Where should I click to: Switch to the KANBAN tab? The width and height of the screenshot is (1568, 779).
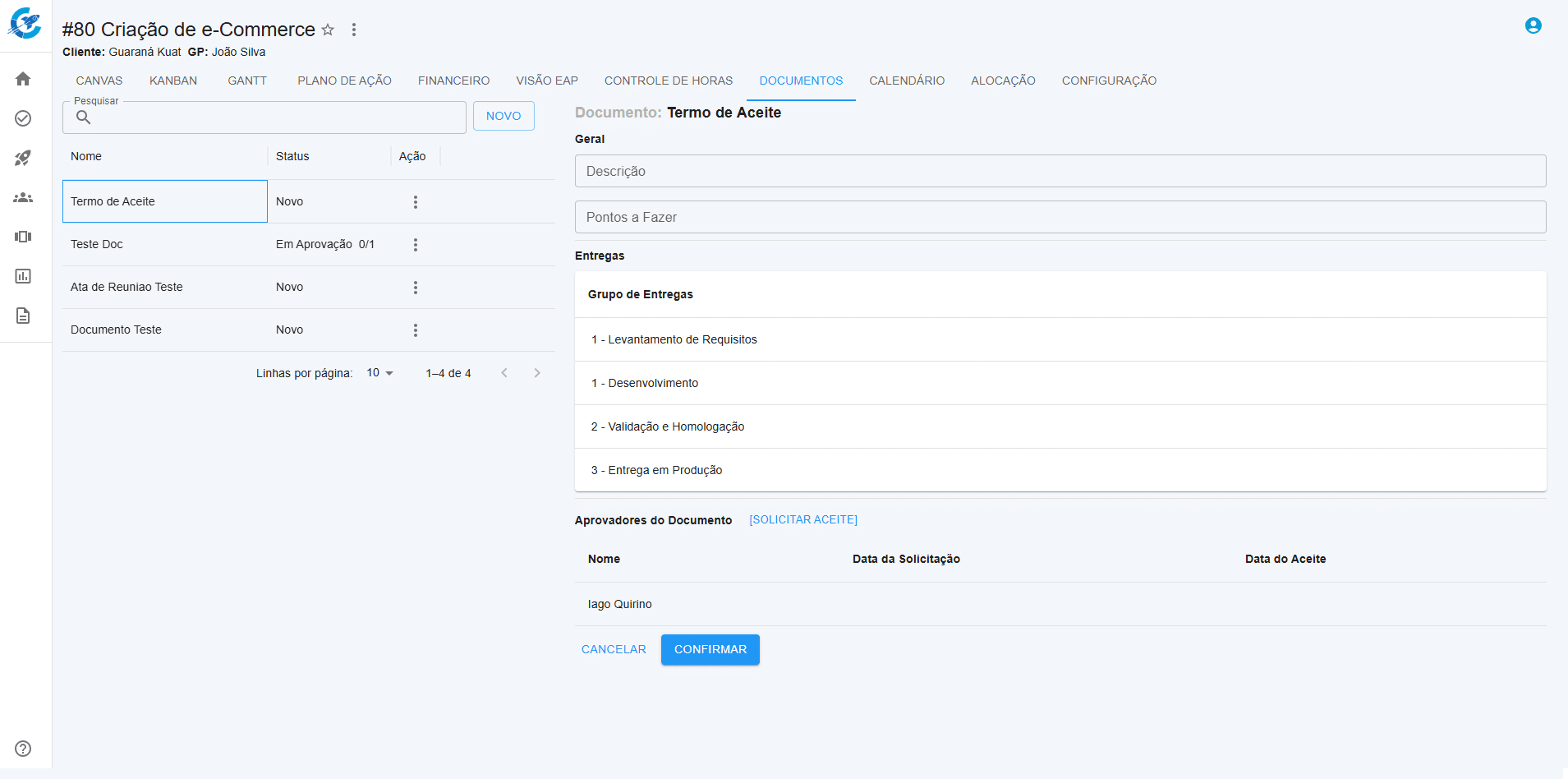(x=173, y=81)
